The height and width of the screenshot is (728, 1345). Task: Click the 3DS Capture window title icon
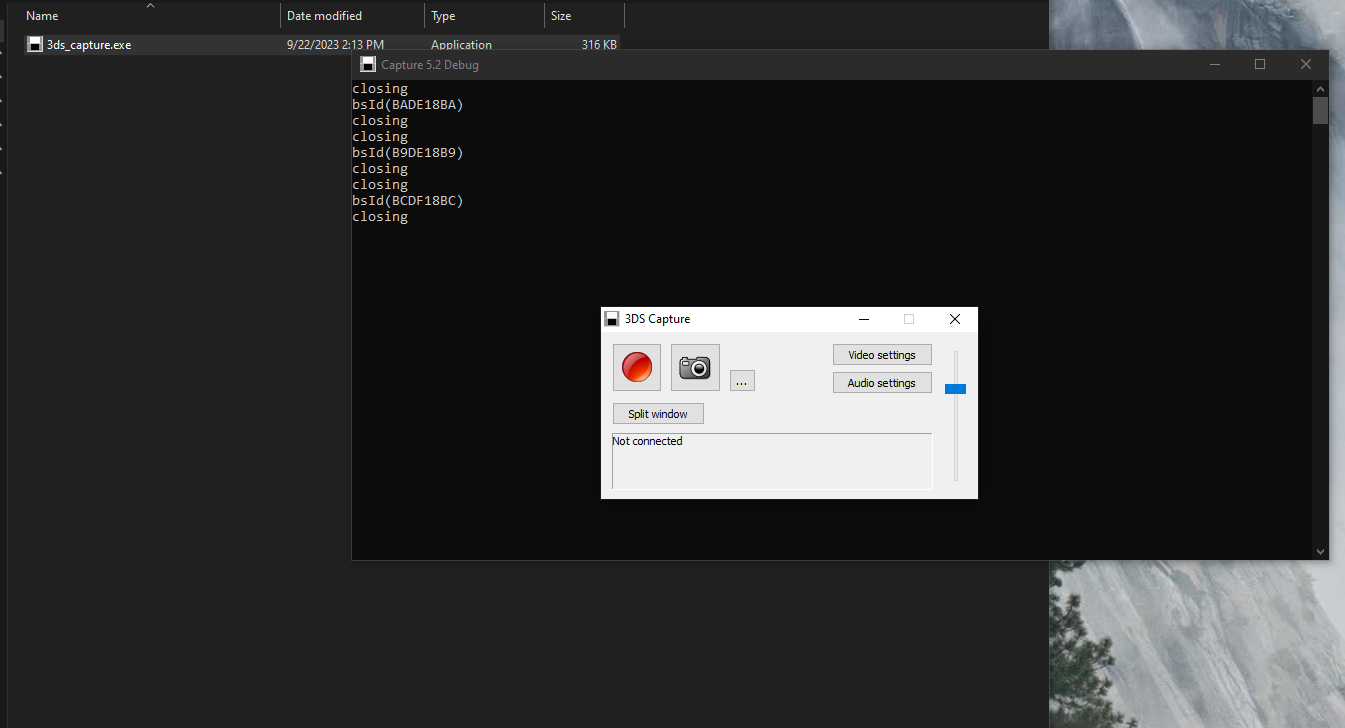click(612, 319)
